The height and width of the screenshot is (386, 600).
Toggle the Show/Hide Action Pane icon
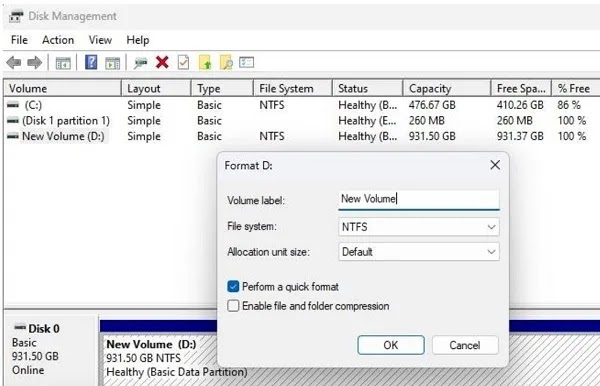pos(112,63)
